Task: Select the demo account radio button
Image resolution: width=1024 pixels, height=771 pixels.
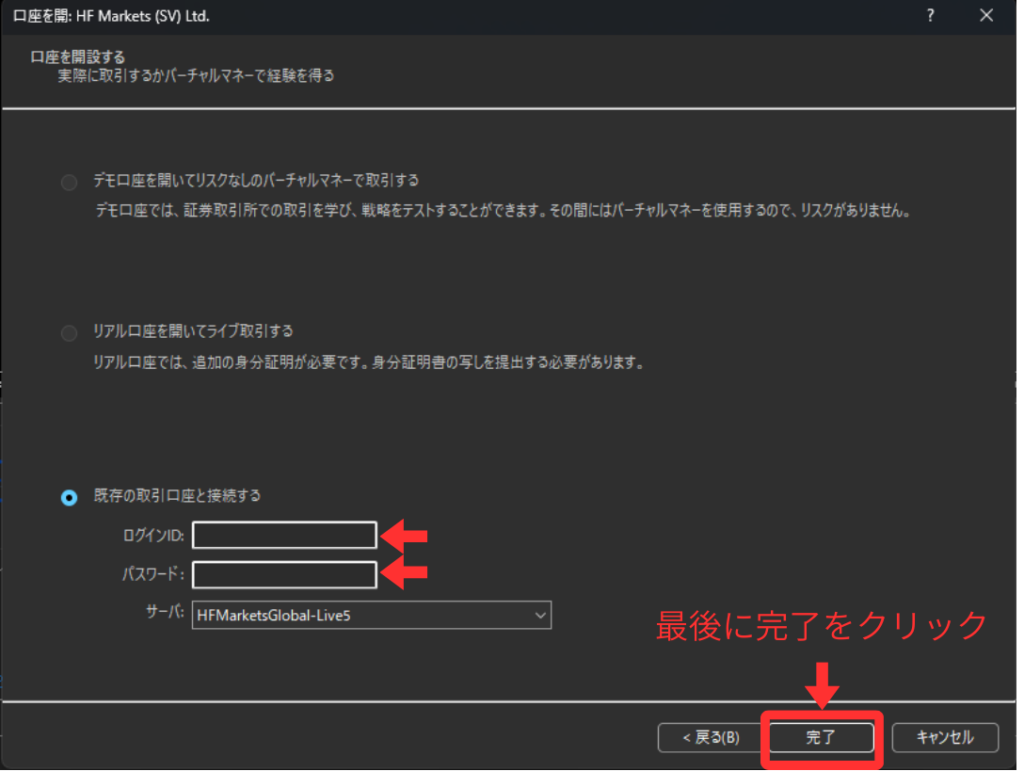Action: click(69, 182)
